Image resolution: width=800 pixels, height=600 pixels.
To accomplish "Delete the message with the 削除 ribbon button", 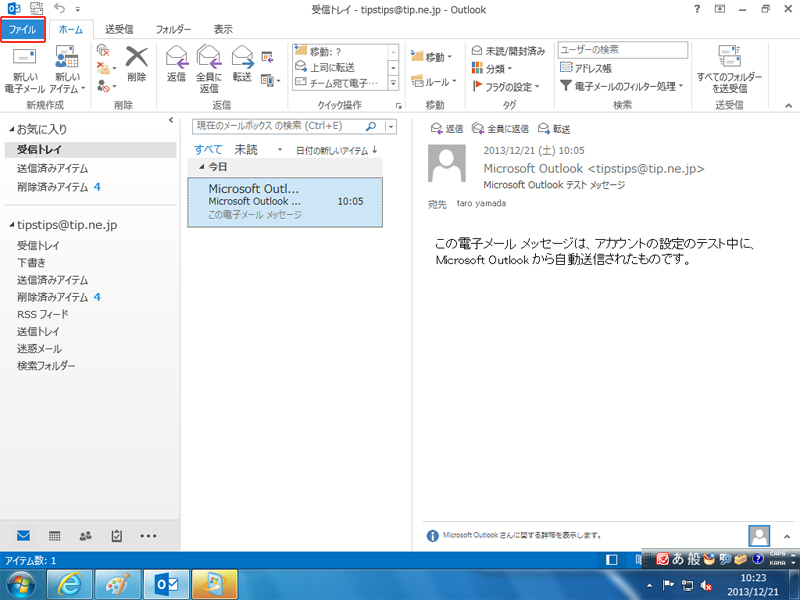I will click(137, 64).
